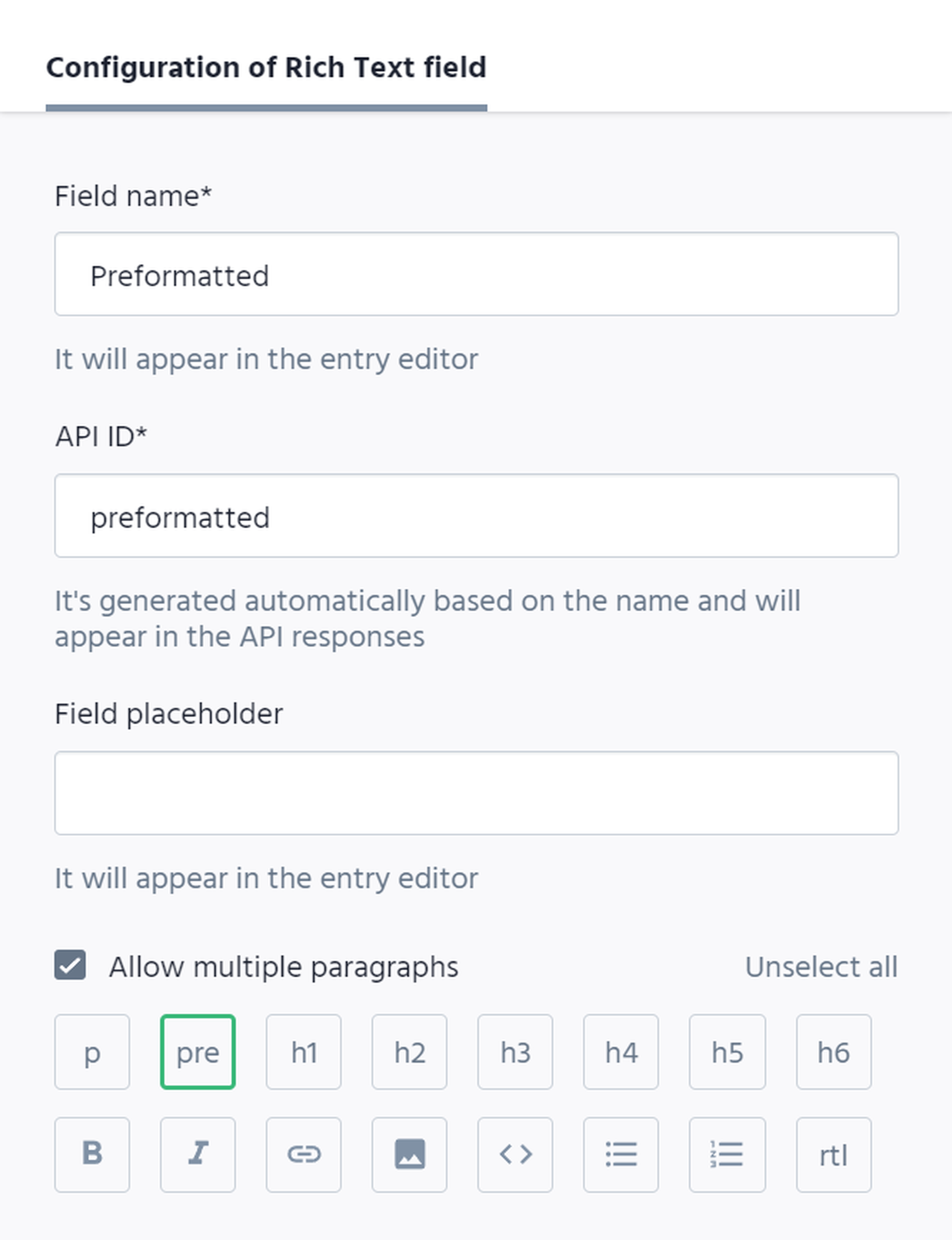
Task: Enable the bulleted list option
Action: (621, 1154)
